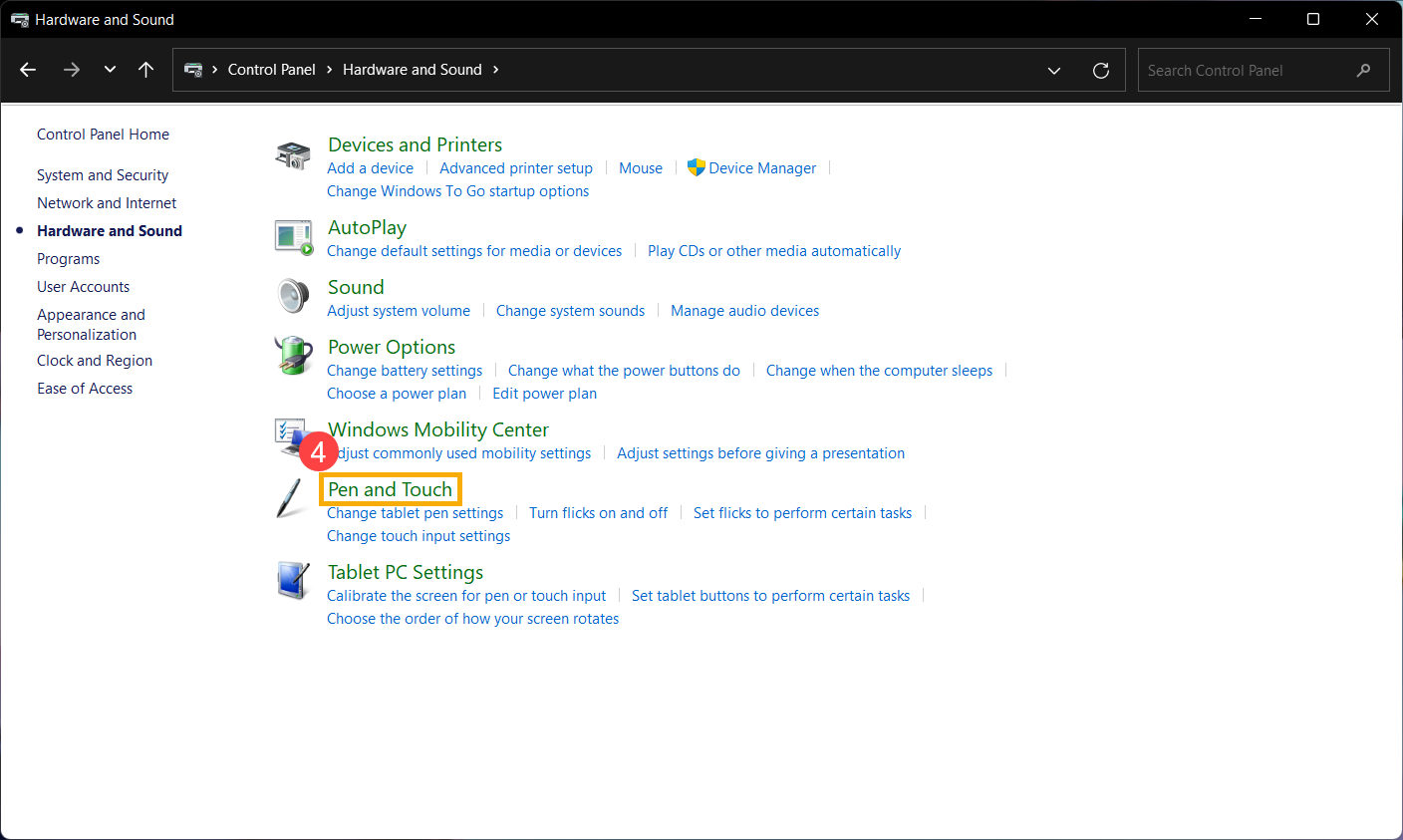Click Change when the computer sleeps
The width and height of the screenshot is (1403, 840).
click(879, 371)
